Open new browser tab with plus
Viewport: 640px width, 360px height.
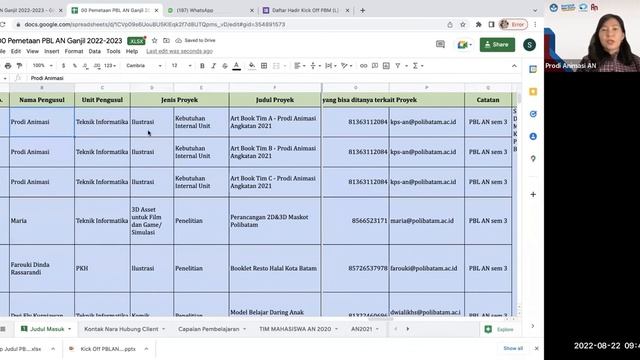click(x=362, y=10)
